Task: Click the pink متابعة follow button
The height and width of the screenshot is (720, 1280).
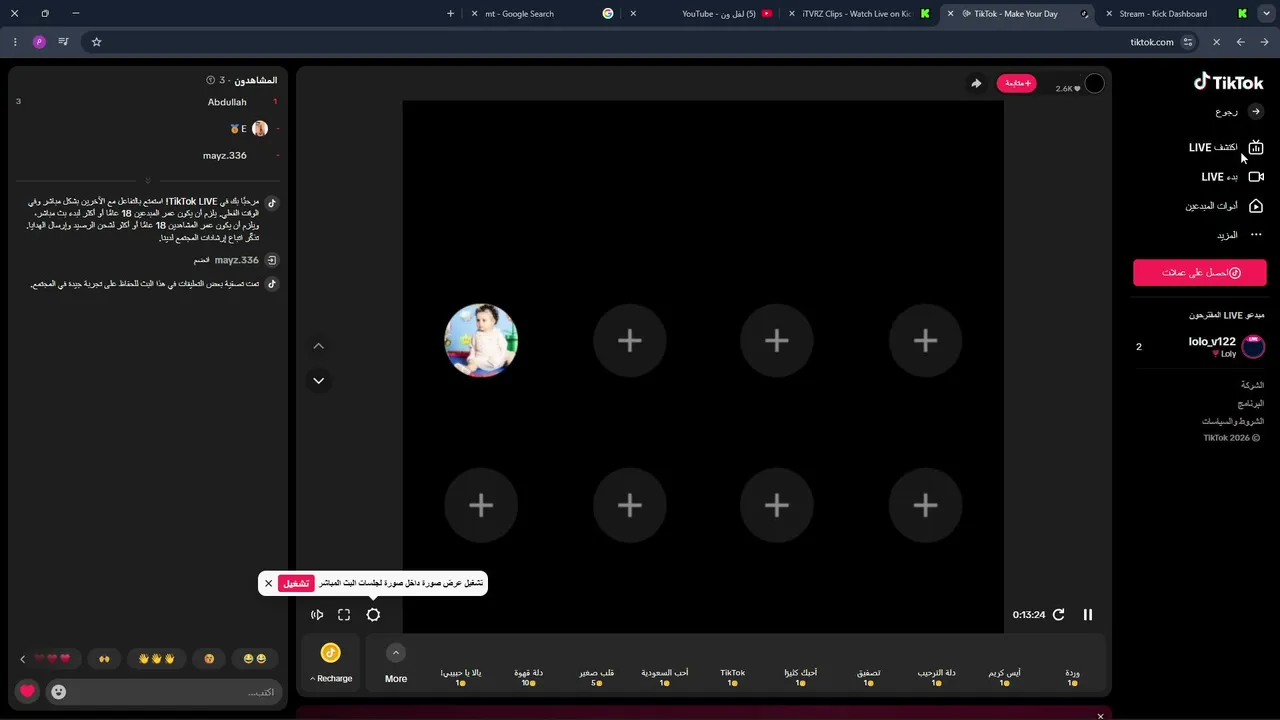Action: (1016, 83)
